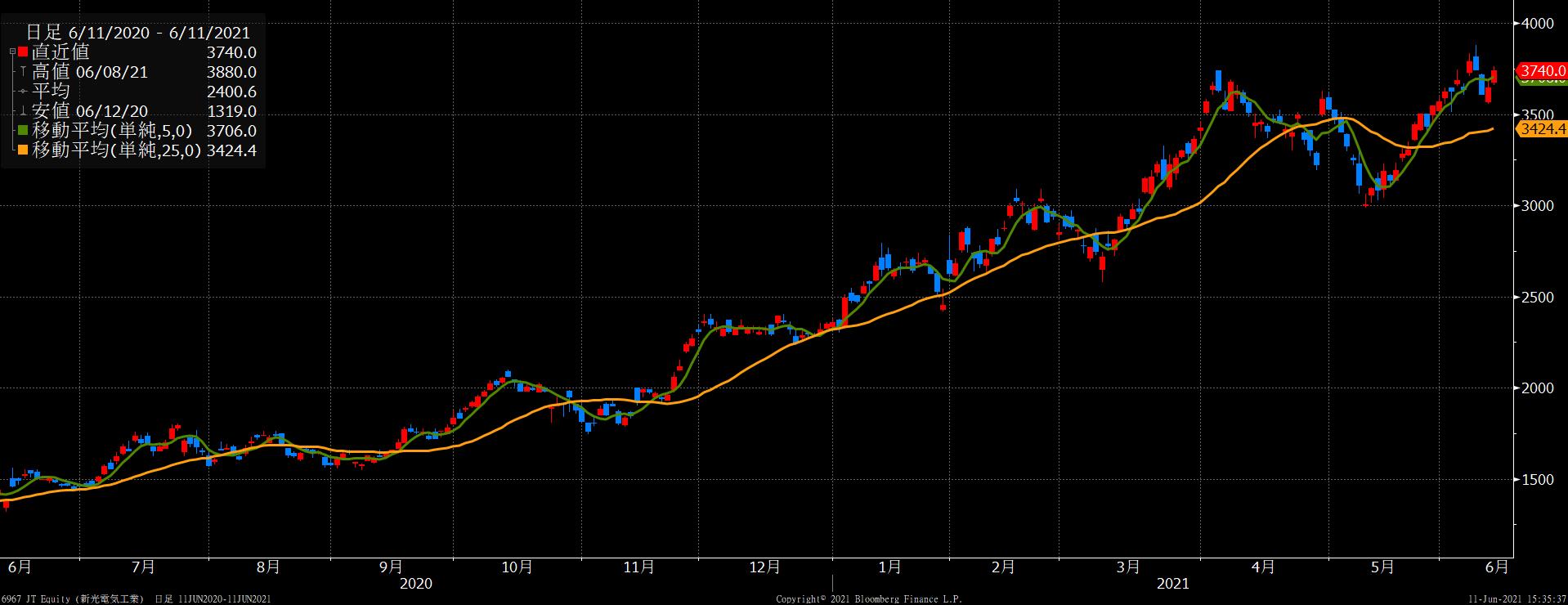Viewport: 1568px width, 605px height.
Task: Click the 2021 year axis label
Action: [x=1172, y=584]
